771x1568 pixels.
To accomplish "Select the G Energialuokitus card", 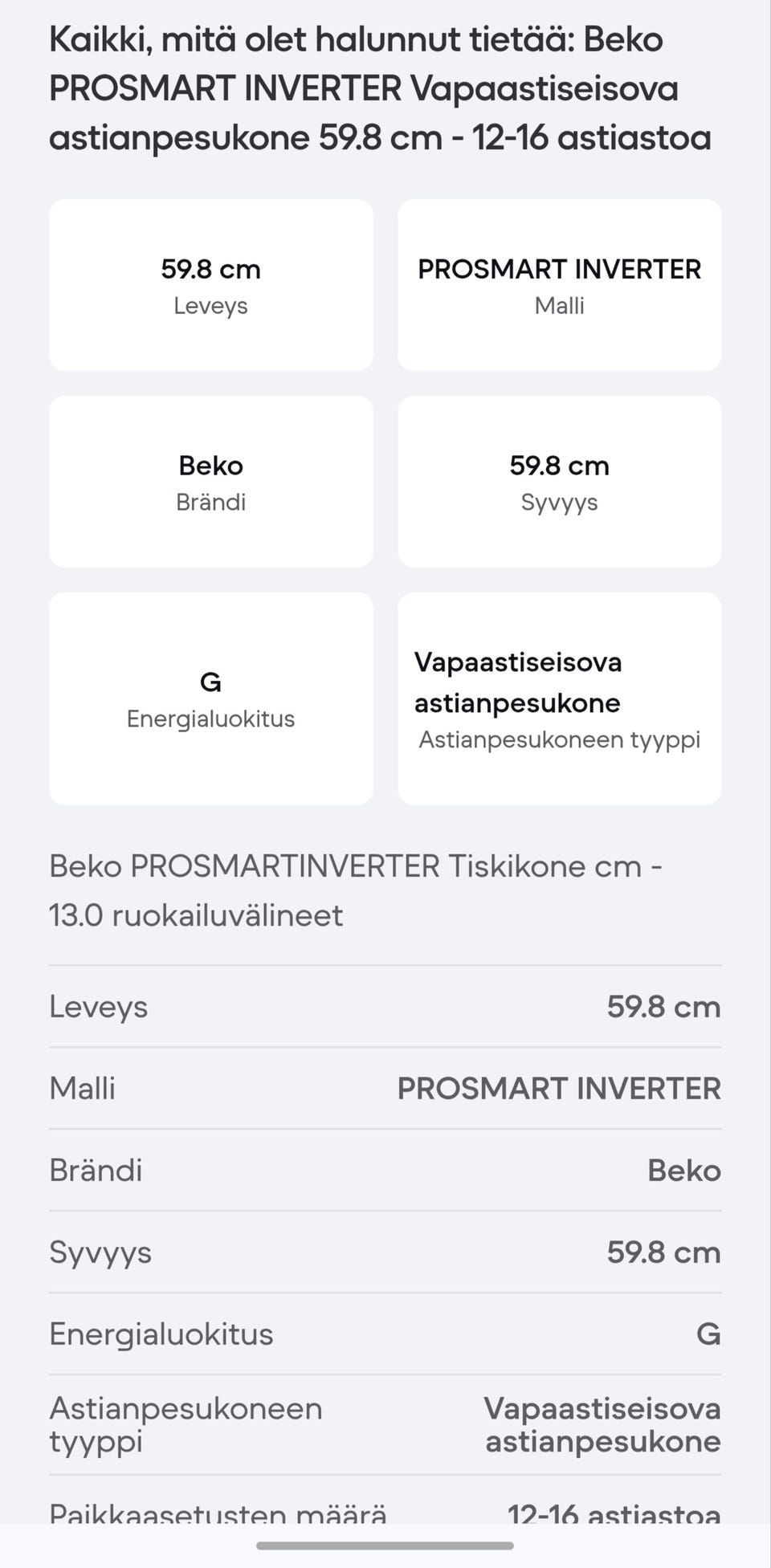I will pyautogui.click(x=210, y=698).
